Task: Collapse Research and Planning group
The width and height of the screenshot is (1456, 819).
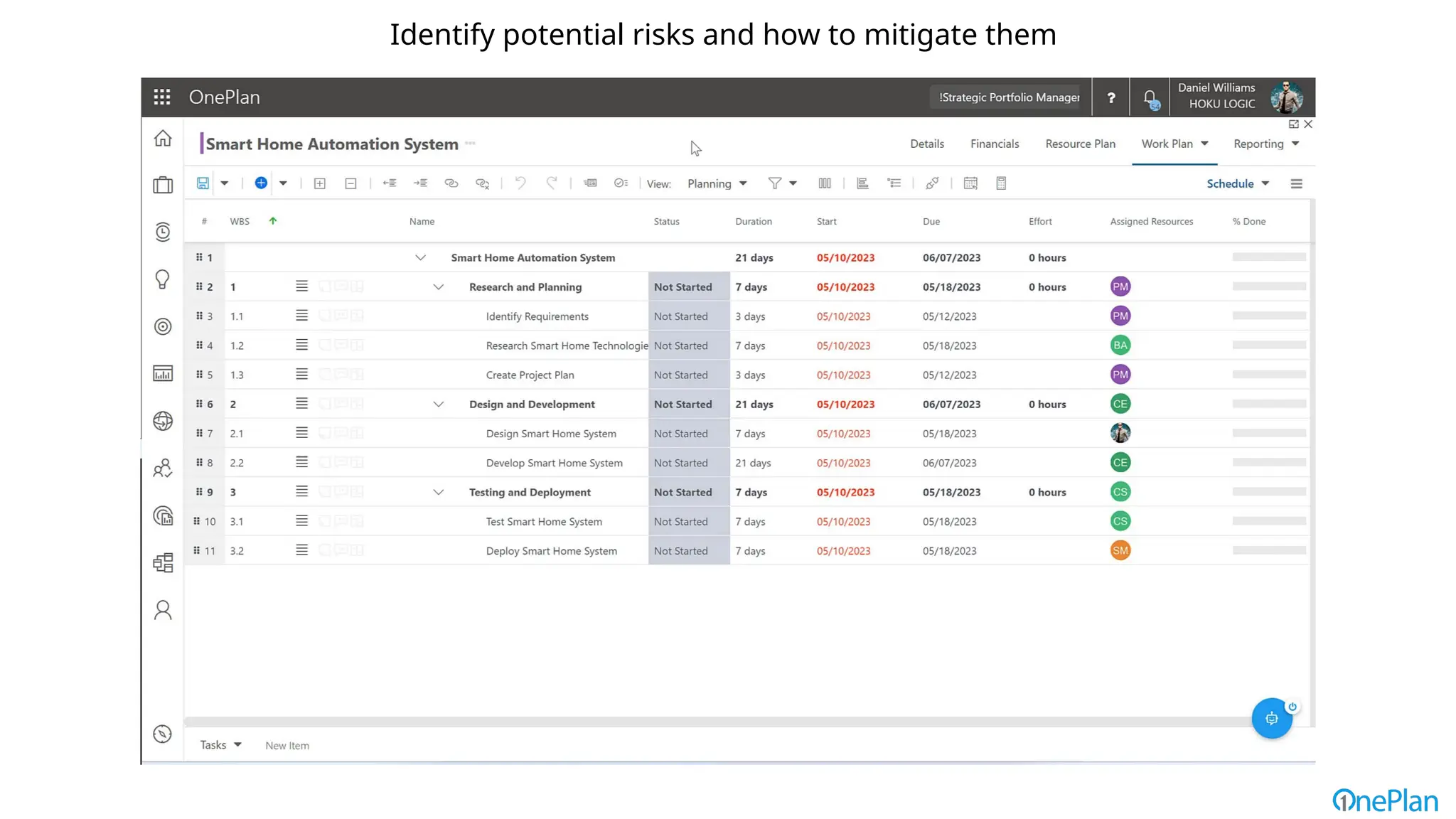Action: coord(439,287)
